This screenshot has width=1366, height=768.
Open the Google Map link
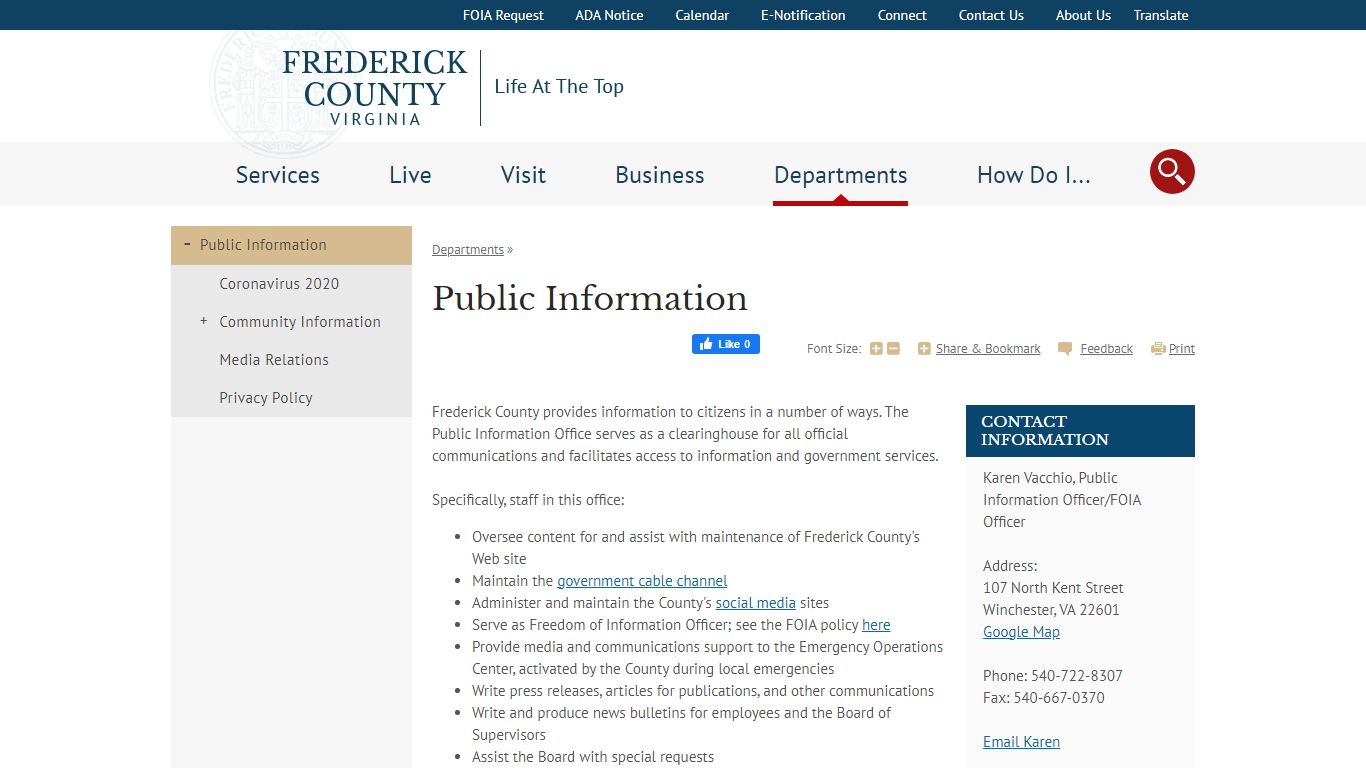(1021, 632)
